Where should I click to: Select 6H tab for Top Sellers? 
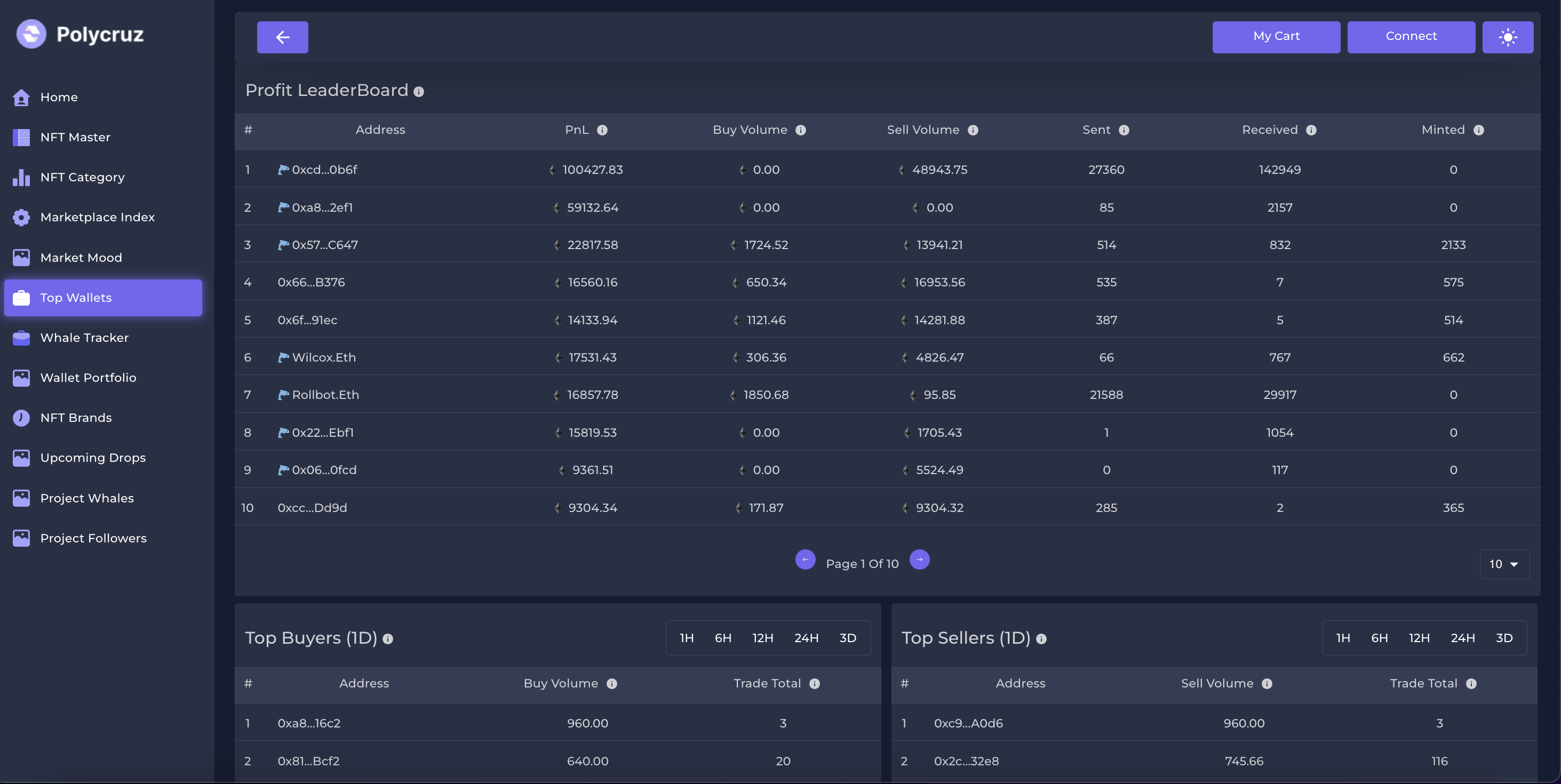1380,638
